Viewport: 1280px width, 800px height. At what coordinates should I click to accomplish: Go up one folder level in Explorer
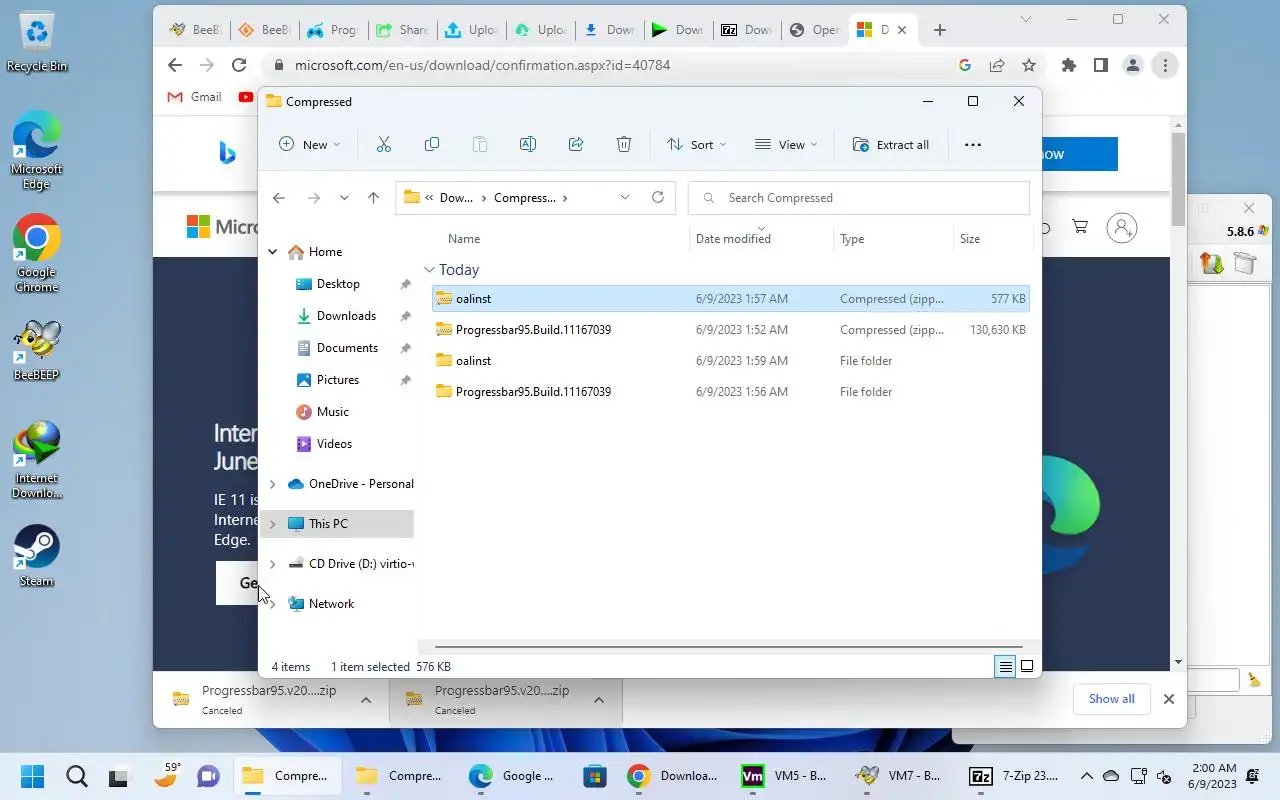[x=373, y=198]
